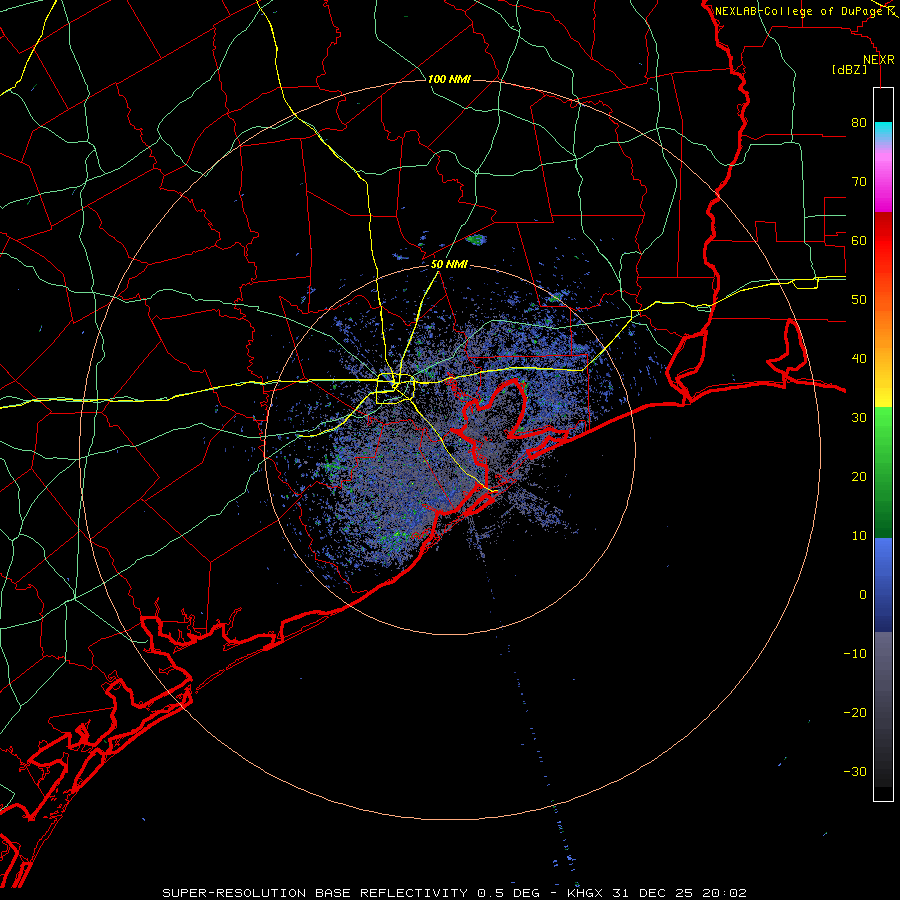Screen dimensions: 900x900
Task: Click the [dBZ] legend unit label
Action: pyautogui.click(x=849, y=69)
